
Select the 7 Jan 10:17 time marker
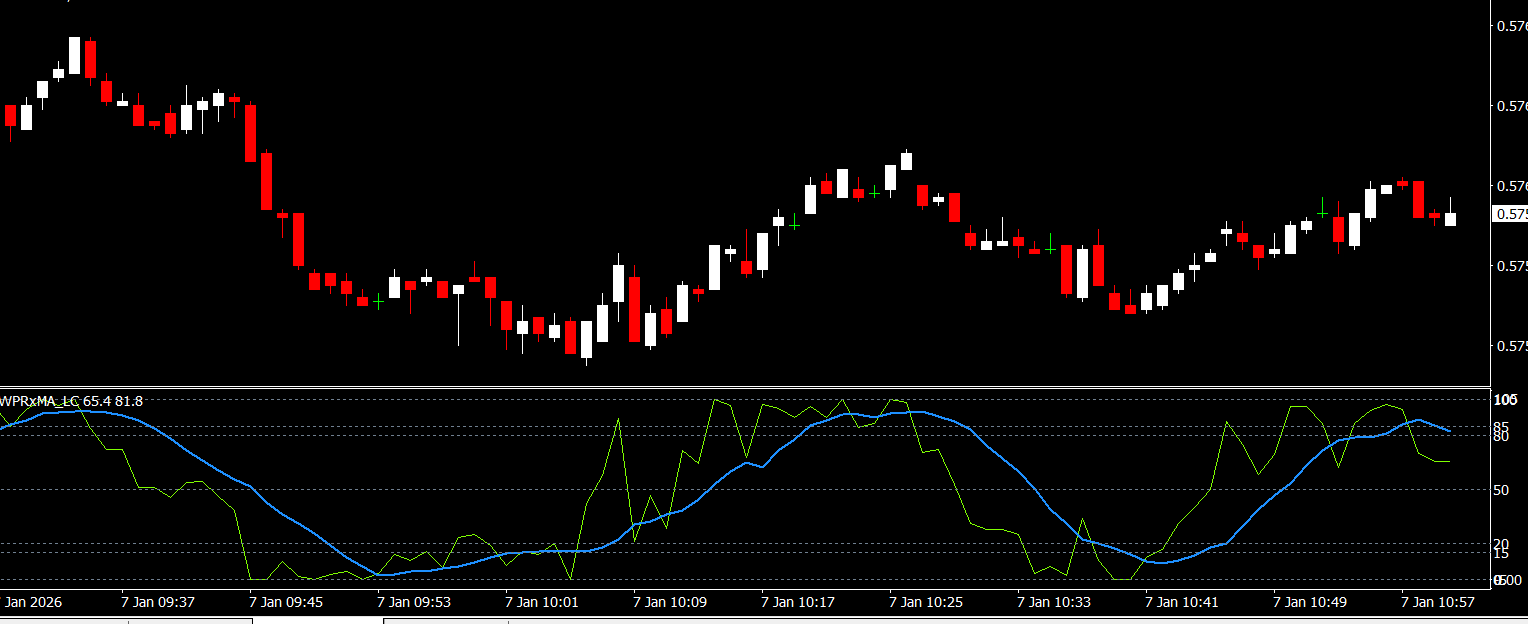click(x=797, y=602)
